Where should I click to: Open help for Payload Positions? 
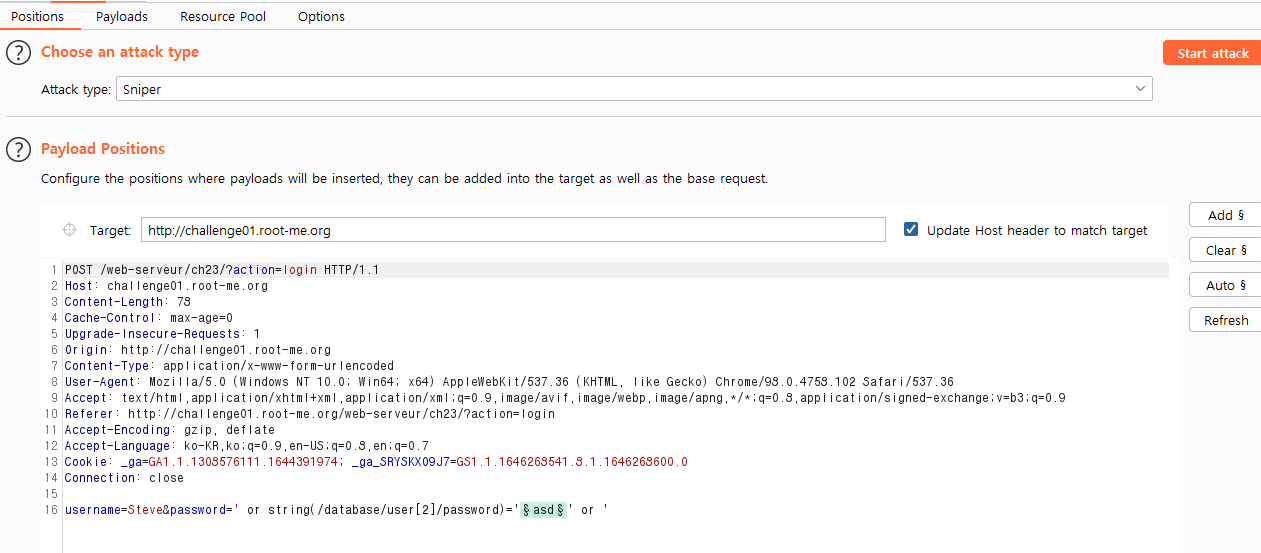tap(19, 149)
